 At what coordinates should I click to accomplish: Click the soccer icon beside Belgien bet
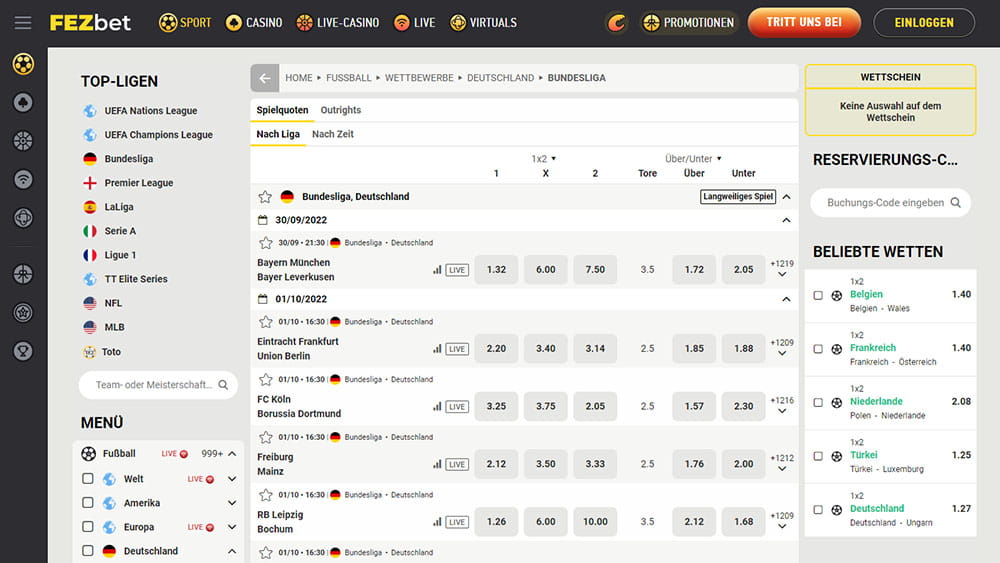837,295
